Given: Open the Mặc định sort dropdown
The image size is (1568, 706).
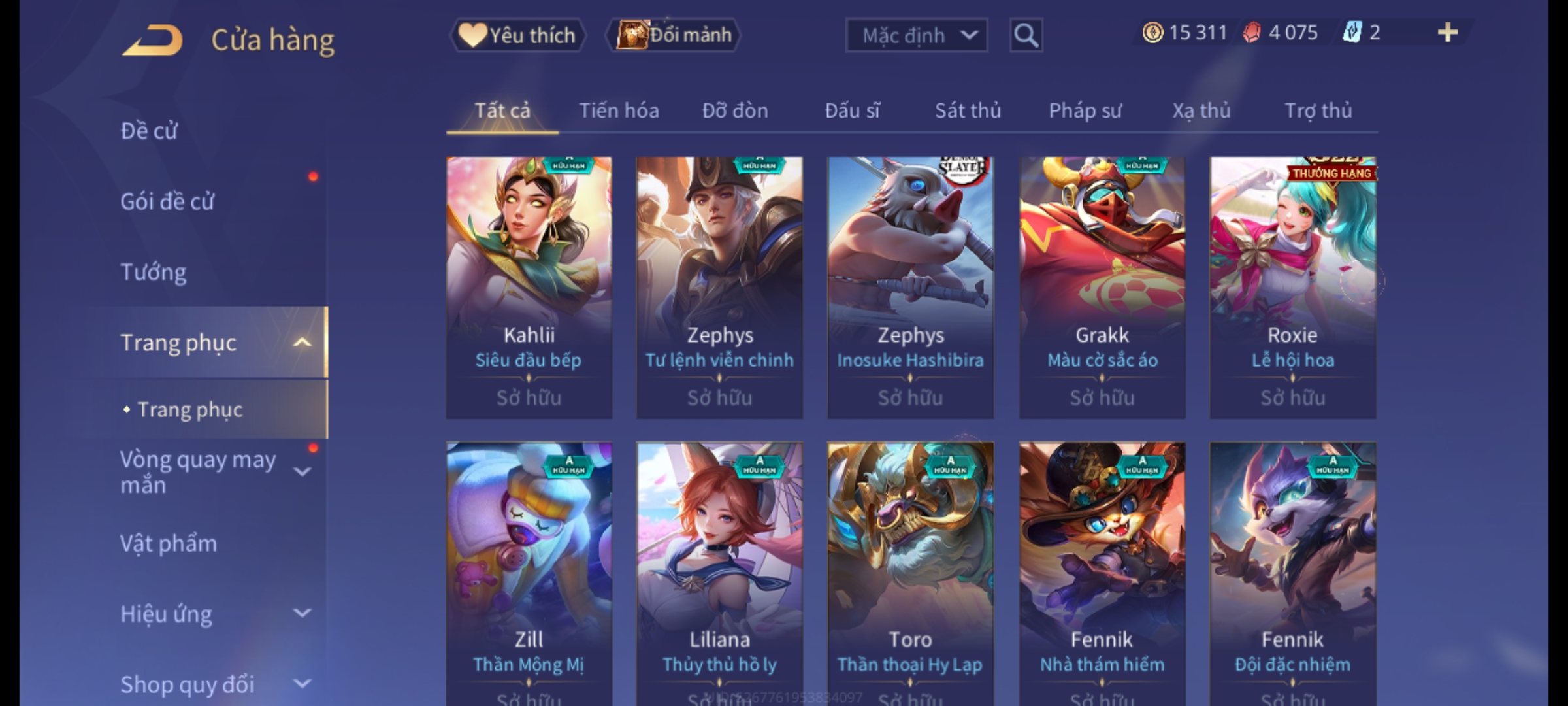Looking at the screenshot, I should [916, 35].
